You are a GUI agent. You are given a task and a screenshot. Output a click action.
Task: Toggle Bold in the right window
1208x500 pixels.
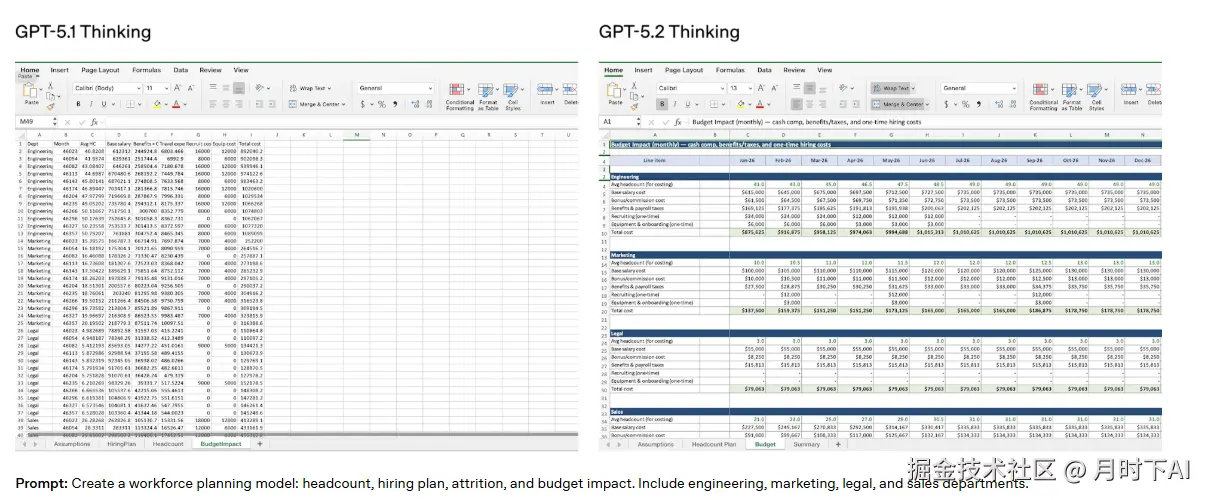click(662, 104)
